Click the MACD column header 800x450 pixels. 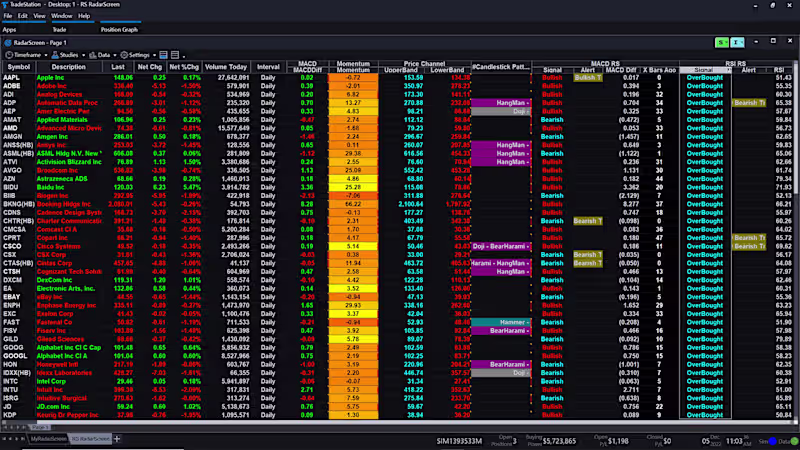click(307, 64)
